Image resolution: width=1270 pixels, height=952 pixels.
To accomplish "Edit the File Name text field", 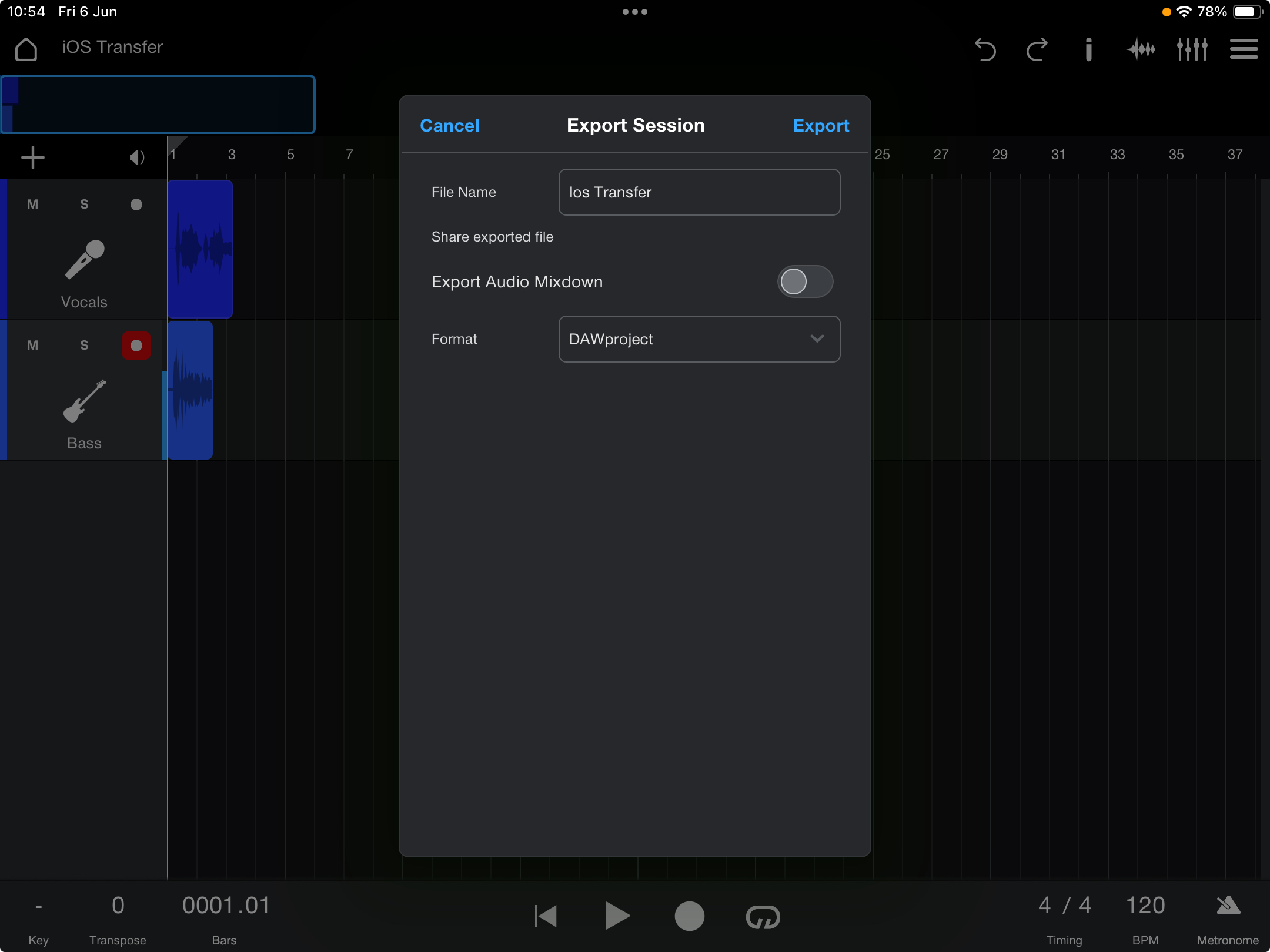I will tap(699, 192).
